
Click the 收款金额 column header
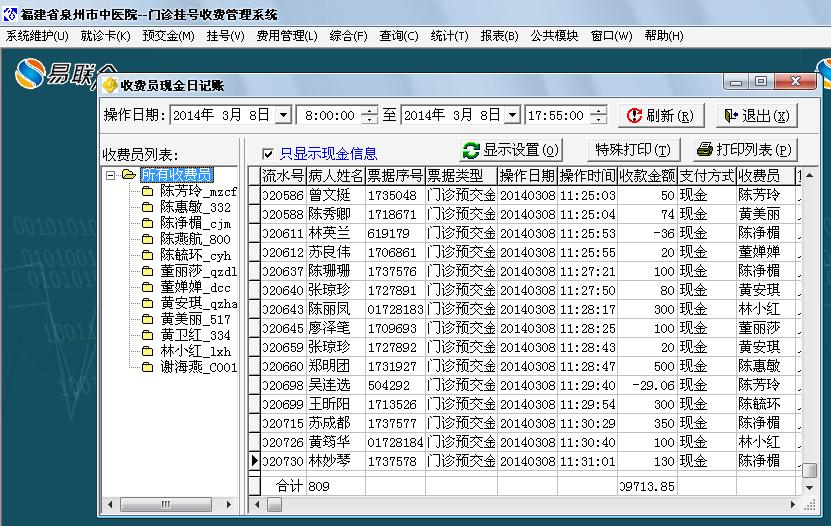click(648, 176)
